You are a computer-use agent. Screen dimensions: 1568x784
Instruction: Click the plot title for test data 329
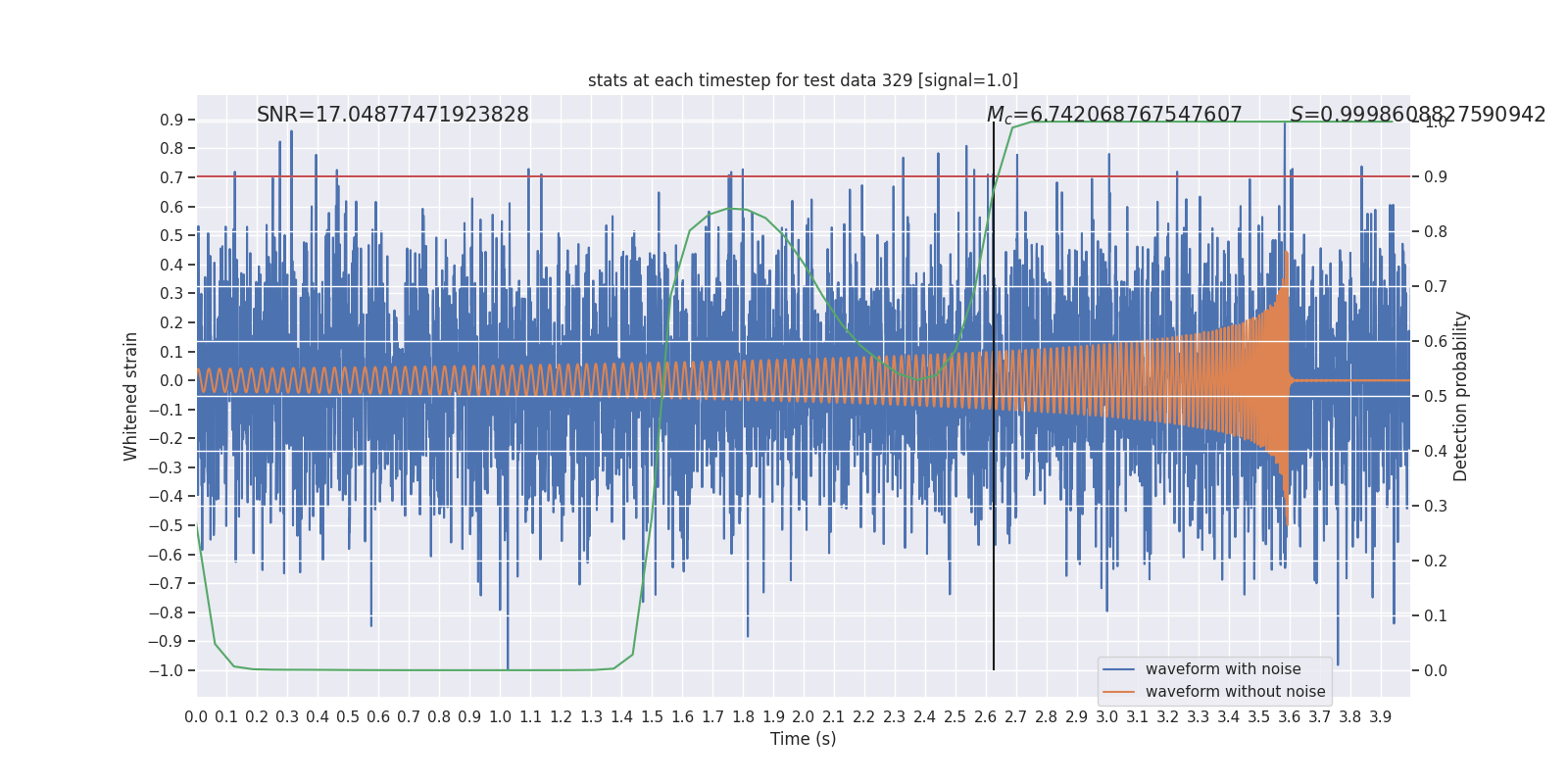(x=803, y=80)
